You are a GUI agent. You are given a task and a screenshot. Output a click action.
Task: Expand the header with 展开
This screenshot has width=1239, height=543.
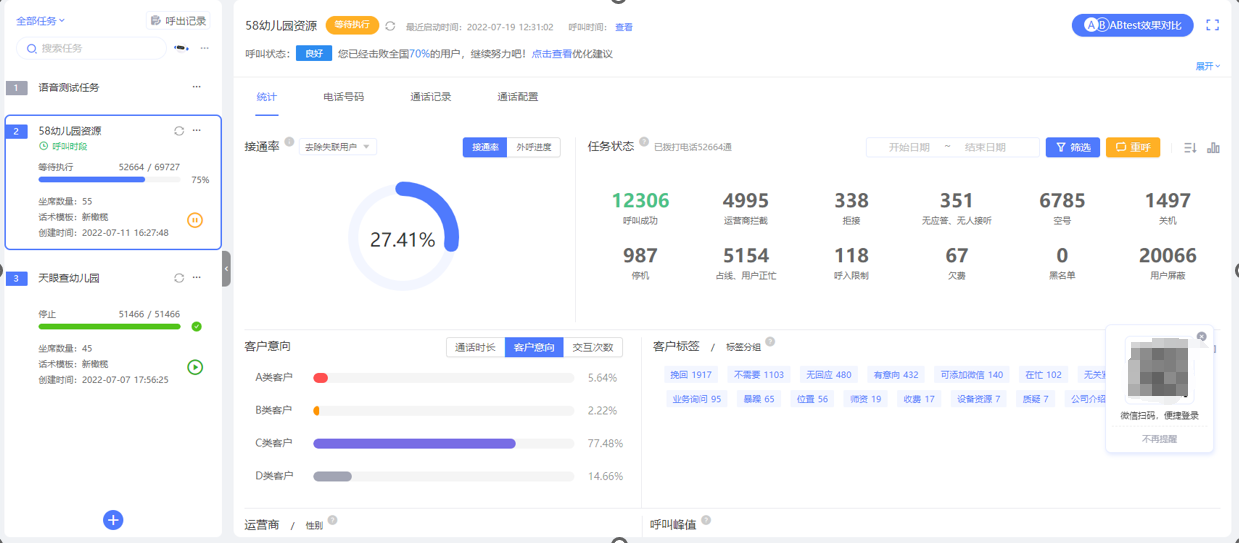point(1207,66)
